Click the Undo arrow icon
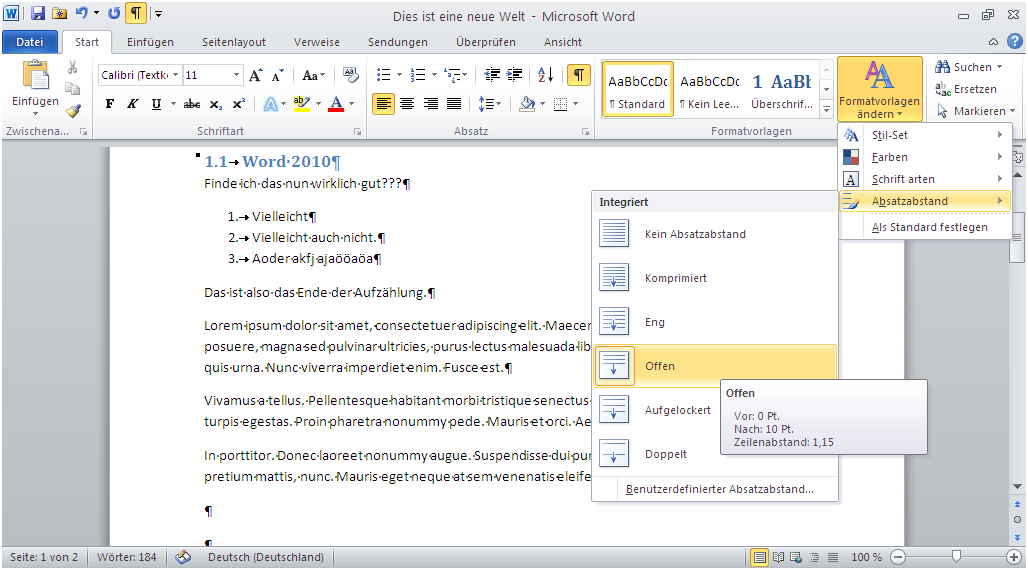Screen dimensions: 1028x568 81,13
